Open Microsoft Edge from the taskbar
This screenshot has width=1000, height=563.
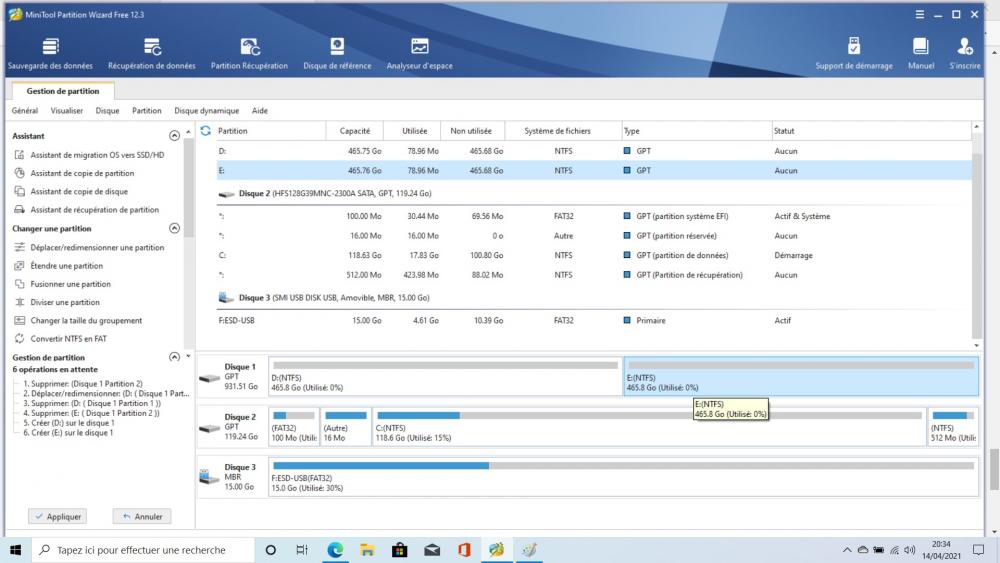pos(335,550)
